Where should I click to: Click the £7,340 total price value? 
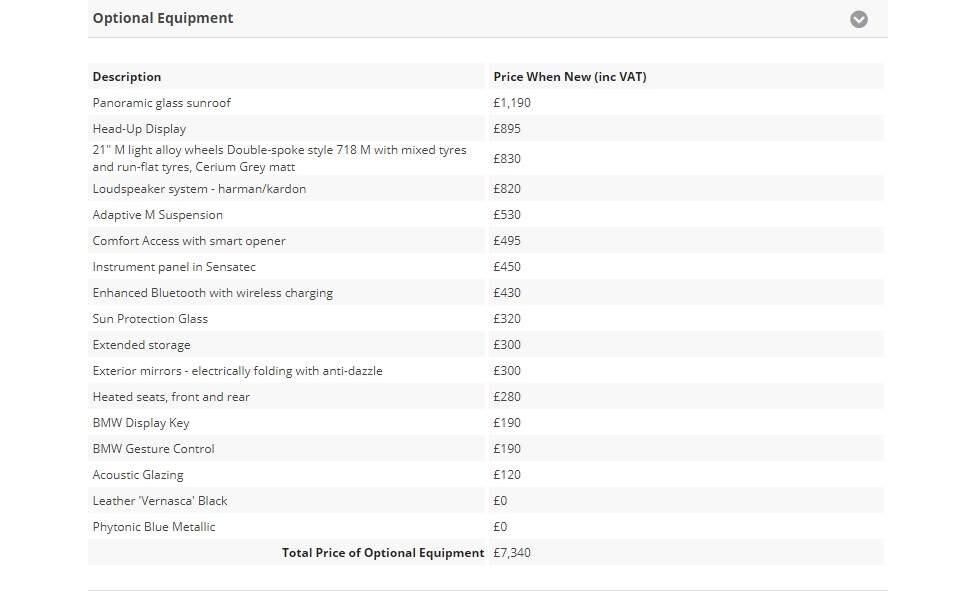512,553
